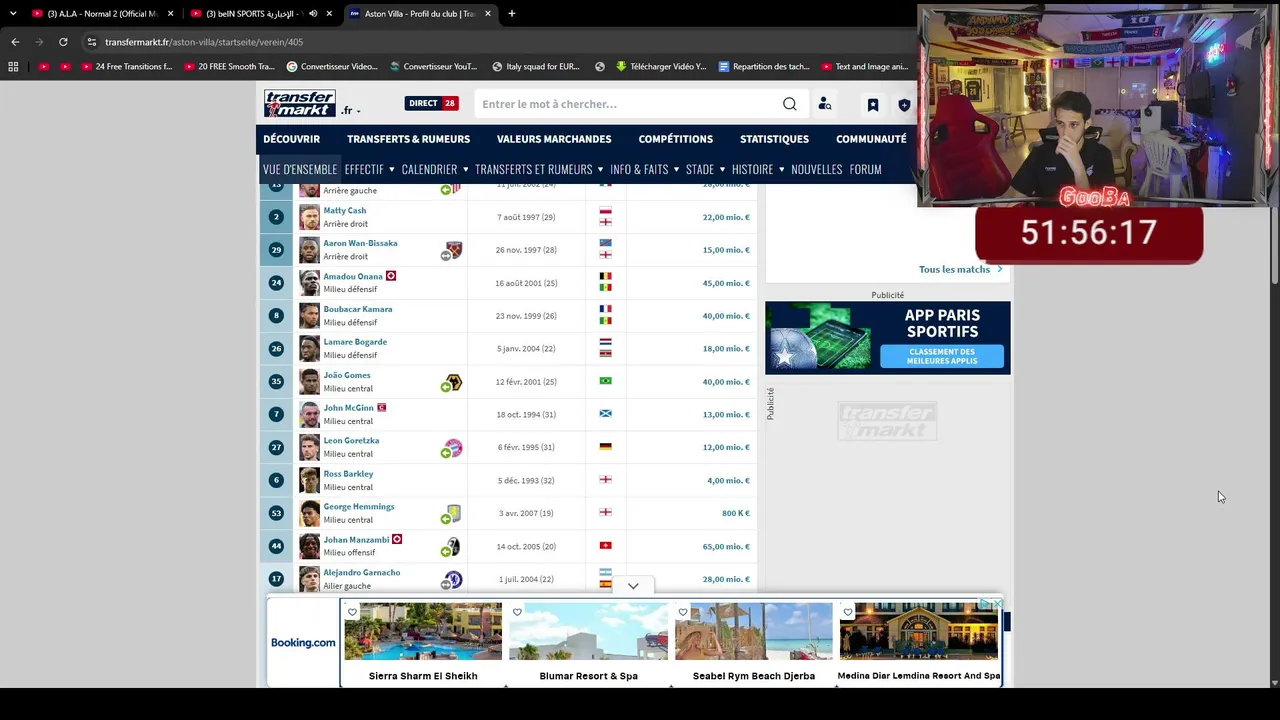Click the shield icon in site header
The height and width of the screenshot is (720, 1280).
point(904,105)
